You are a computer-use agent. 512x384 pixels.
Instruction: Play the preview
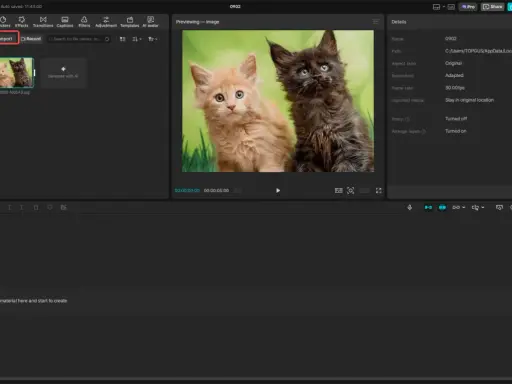pos(278,190)
